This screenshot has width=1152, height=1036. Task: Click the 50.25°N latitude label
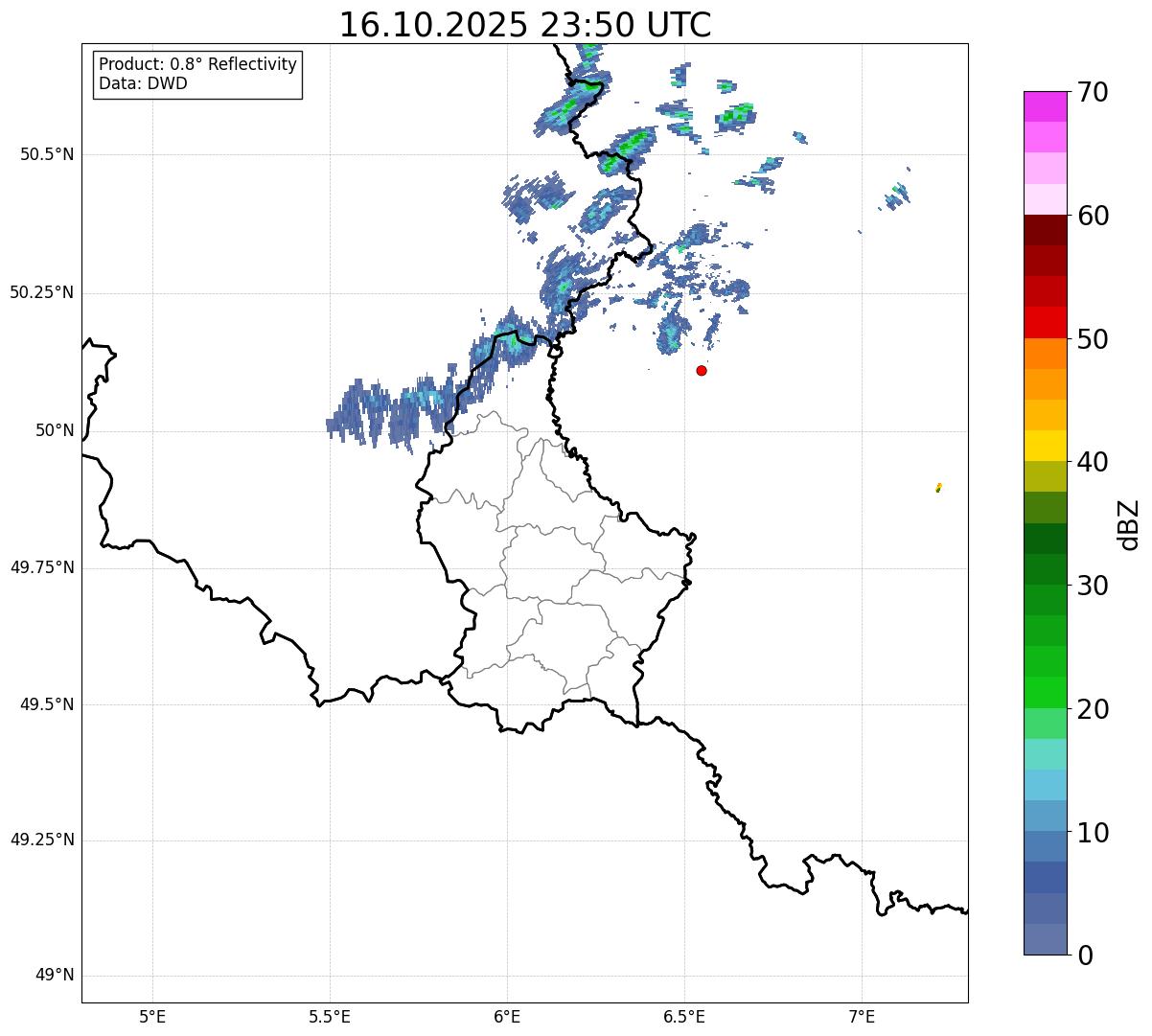click(x=42, y=292)
